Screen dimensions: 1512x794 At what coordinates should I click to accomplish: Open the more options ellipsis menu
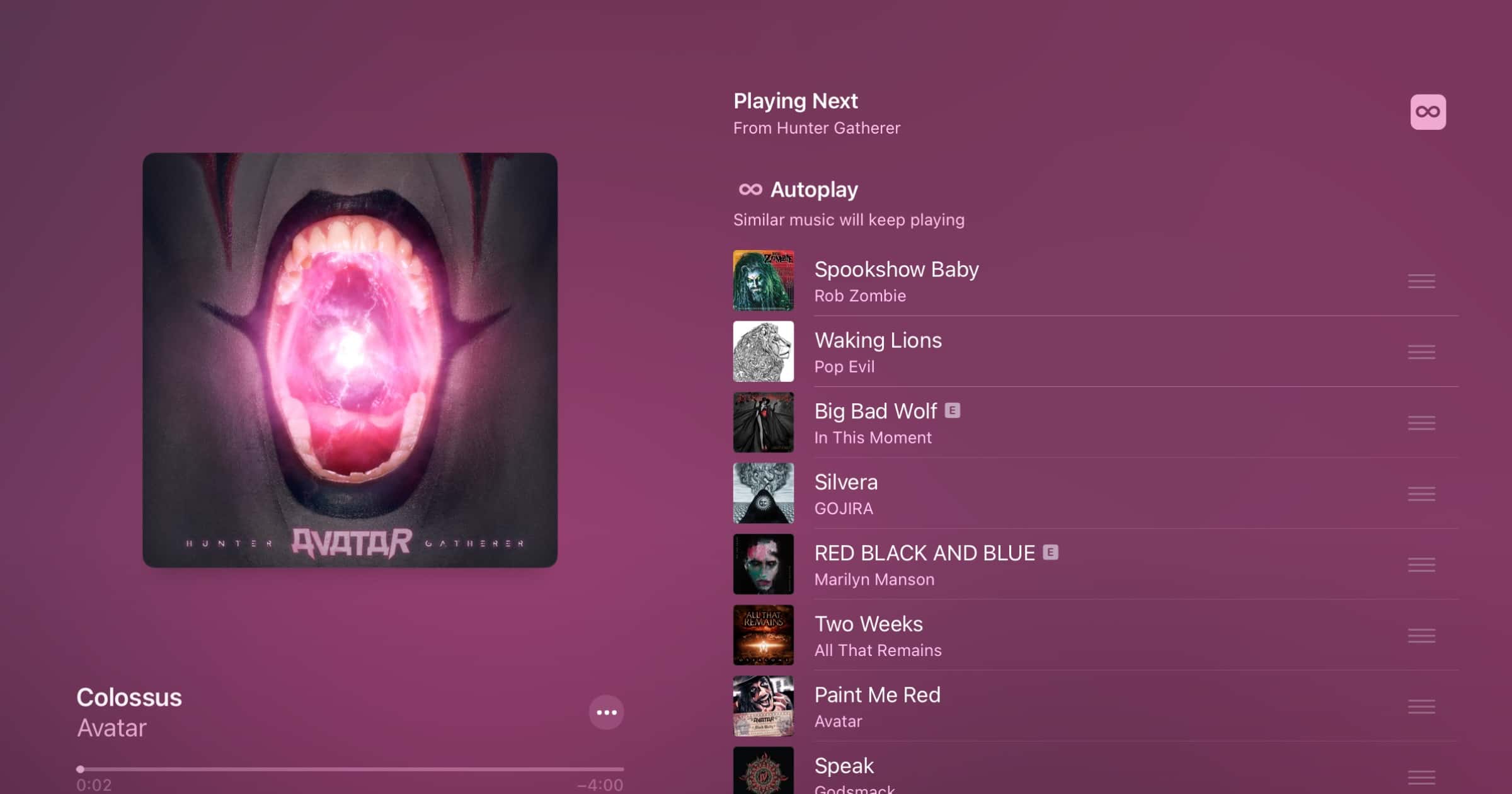click(x=606, y=712)
